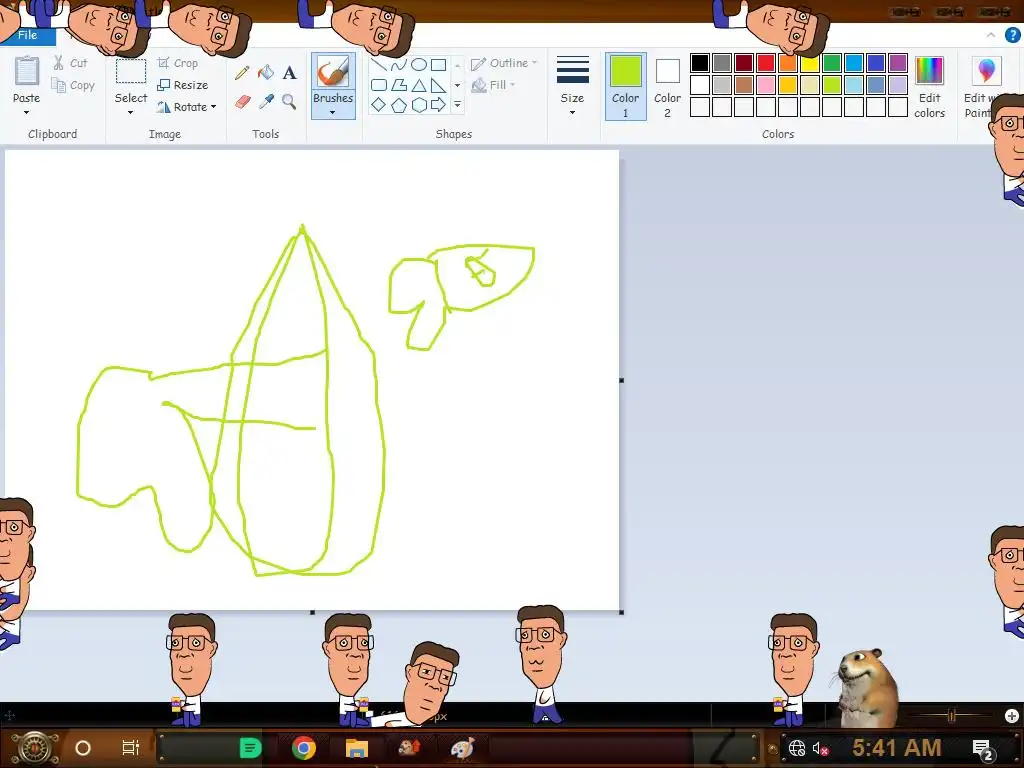Pick the red color swatch
Screen dimensions: 1024x768
[765, 63]
